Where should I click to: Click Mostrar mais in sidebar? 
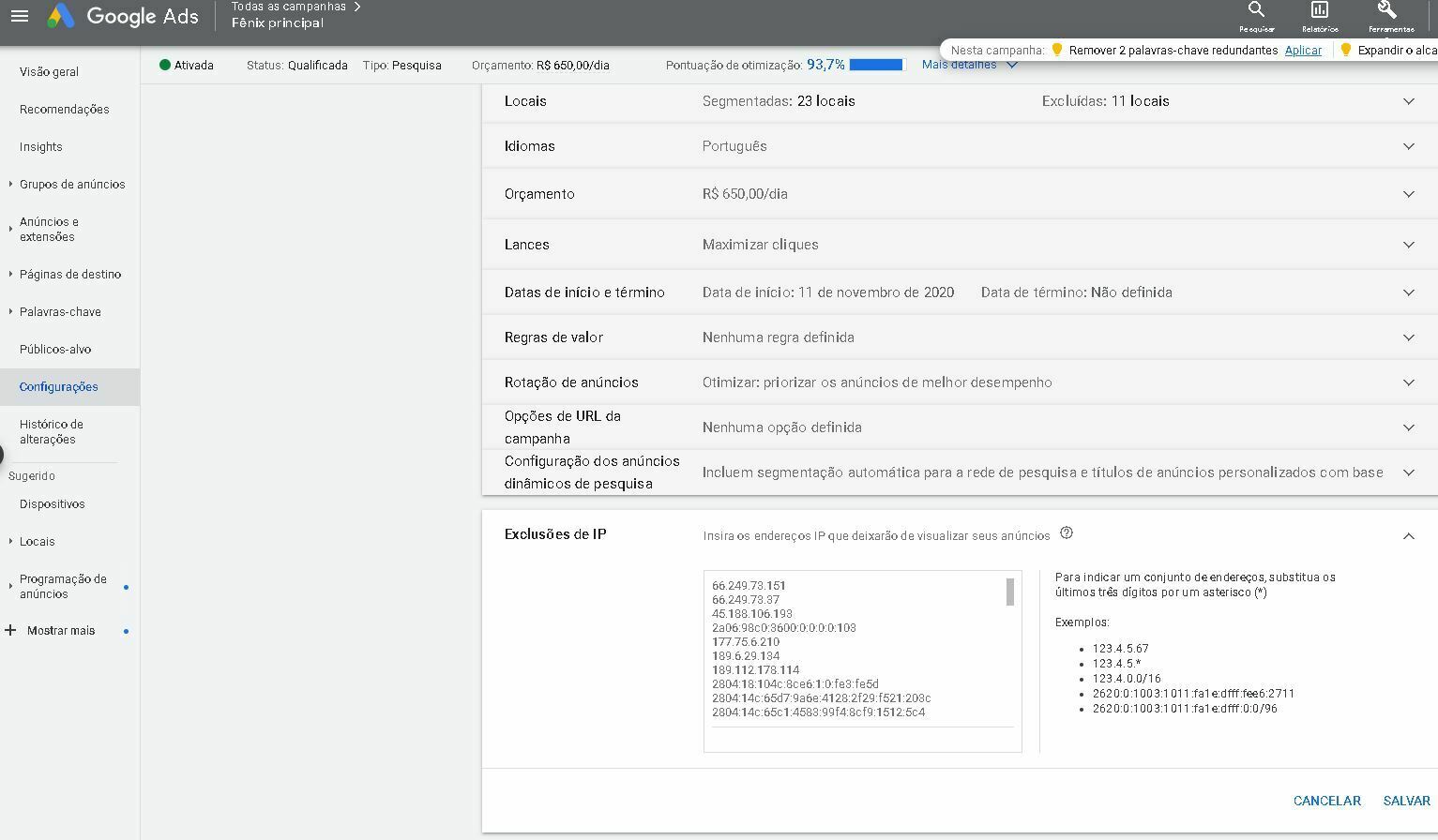[x=61, y=630]
